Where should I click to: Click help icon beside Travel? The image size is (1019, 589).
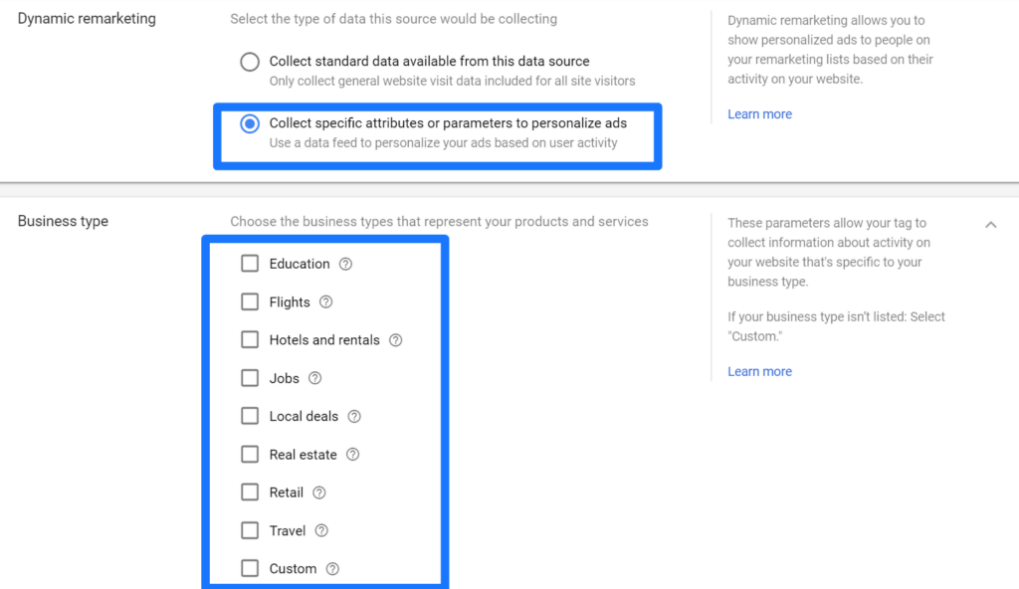[321, 530]
